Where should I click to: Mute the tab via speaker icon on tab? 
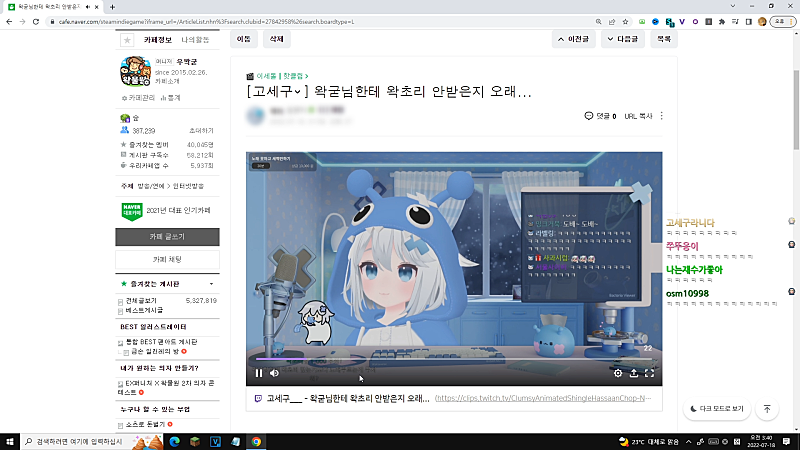point(88,7)
